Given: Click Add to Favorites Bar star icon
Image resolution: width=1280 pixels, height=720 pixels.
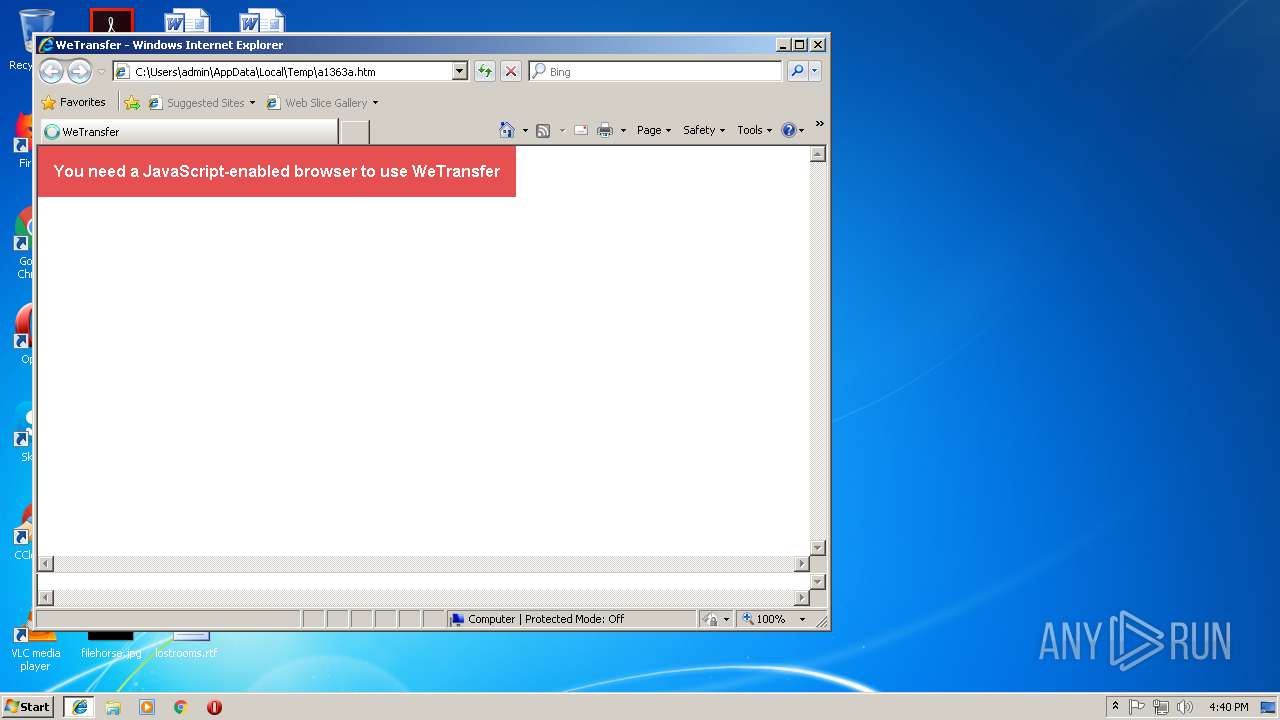Looking at the screenshot, I should 132,102.
